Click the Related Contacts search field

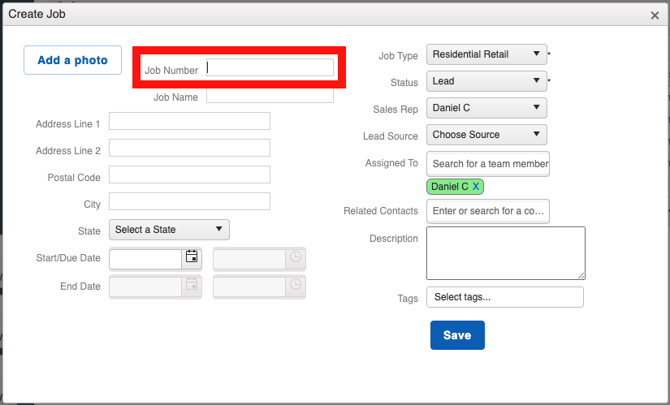coord(488,211)
